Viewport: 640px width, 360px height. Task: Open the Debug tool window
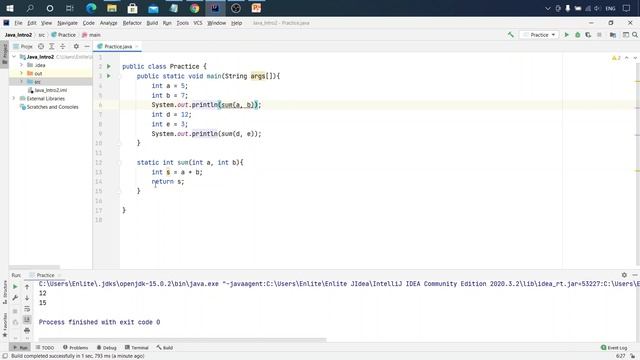107,348
